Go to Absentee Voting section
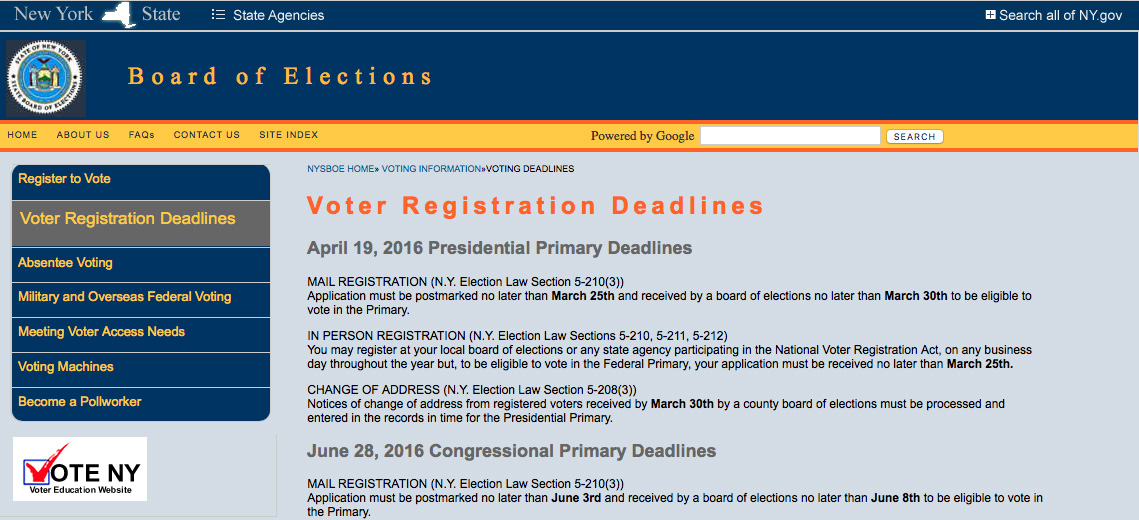Viewport: 1139px width, 520px height. click(x=66, y=263)
